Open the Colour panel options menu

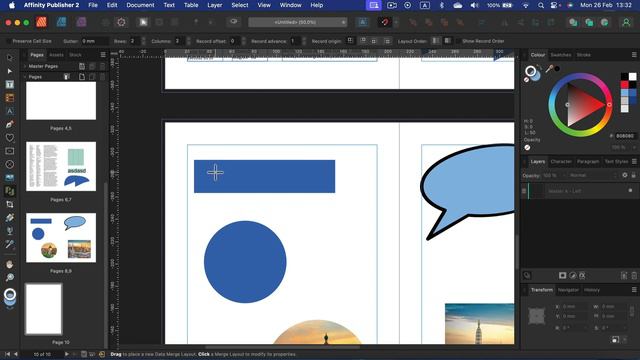634,55
